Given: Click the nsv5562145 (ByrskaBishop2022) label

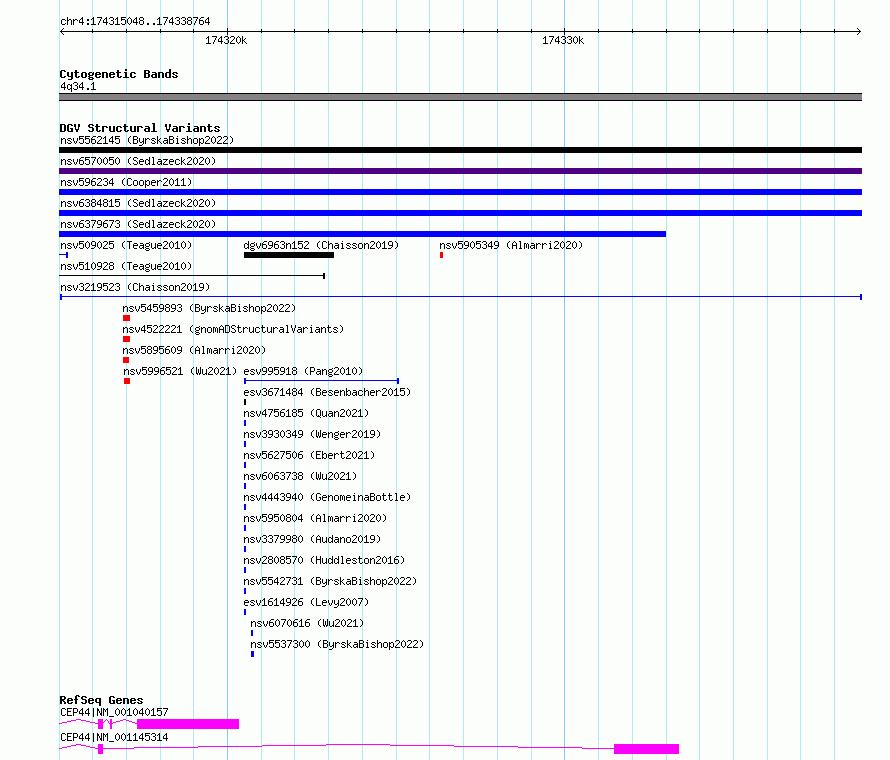Looking at the screenshot, I should (x=147, y=140).
